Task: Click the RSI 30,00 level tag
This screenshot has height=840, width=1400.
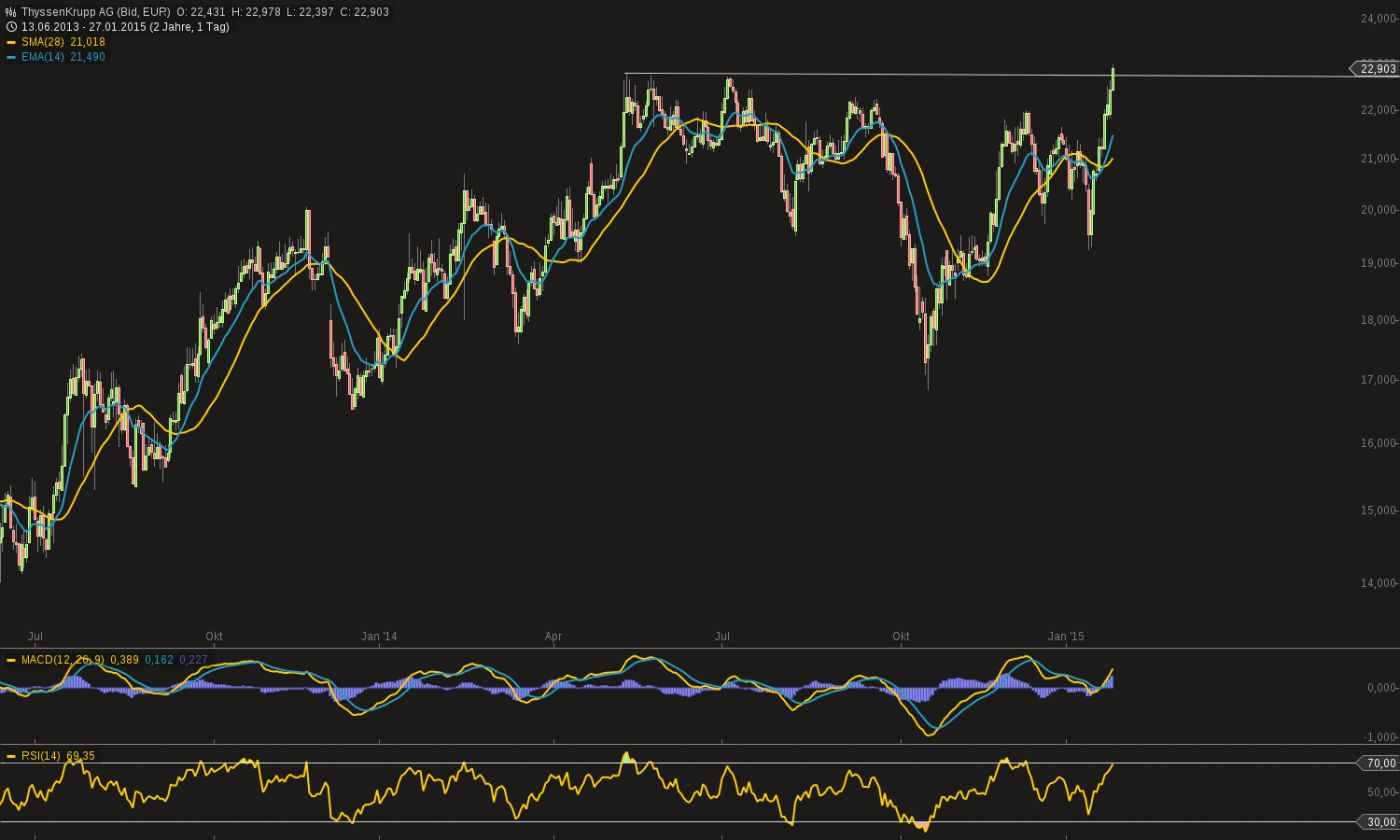Action: coord(1380,822)
